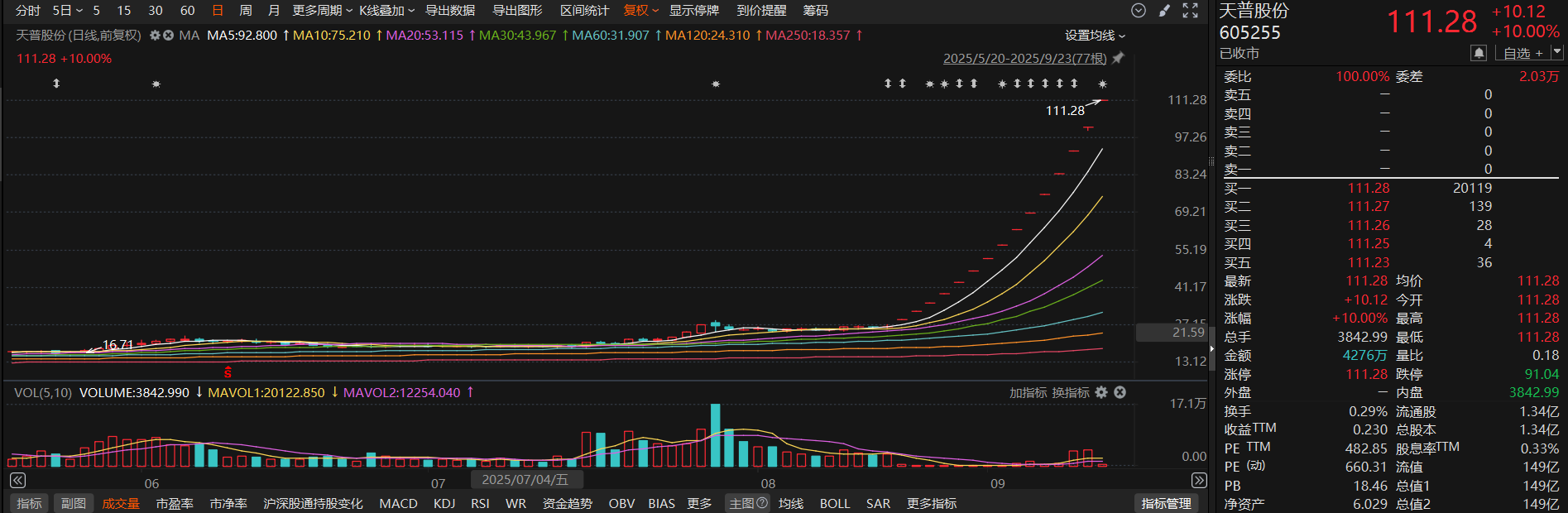The height and width of the screenshot is (513, 1568).
Task: Click 导出数据 to export data
Action: pos(450,11)
